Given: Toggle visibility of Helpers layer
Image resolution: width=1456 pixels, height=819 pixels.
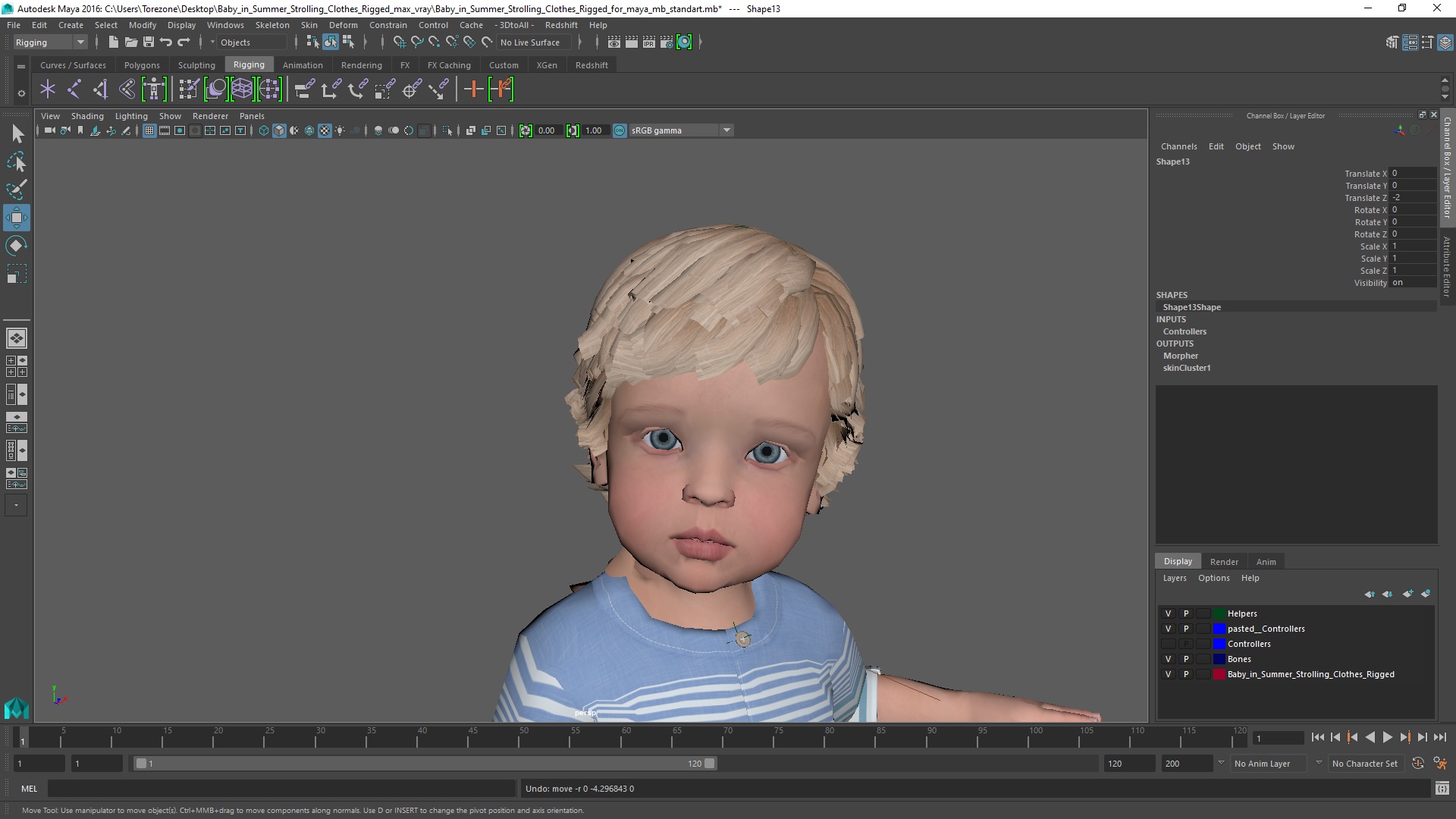Looking at the screenshot, I should (x=1168, y=613).
